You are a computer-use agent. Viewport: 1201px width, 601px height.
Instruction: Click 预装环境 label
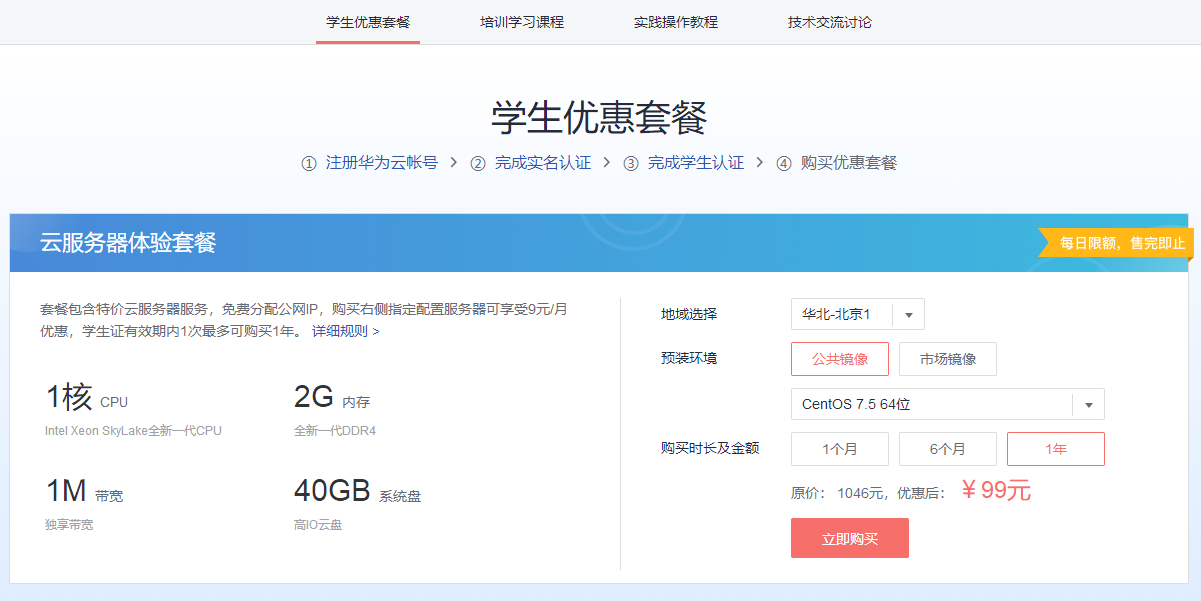click(x=689, y=358)
